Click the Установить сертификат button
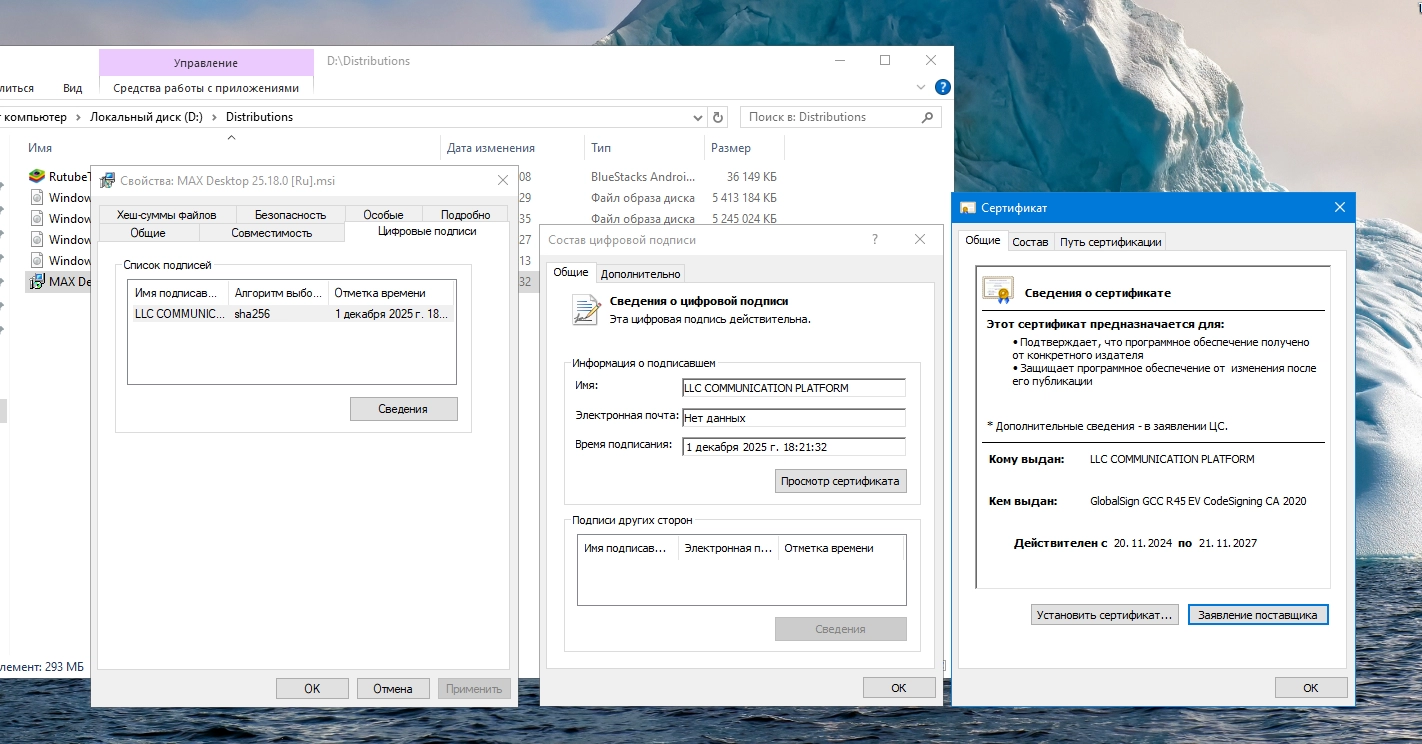This screenshot has width=1422, height=744. [1104, 615]
